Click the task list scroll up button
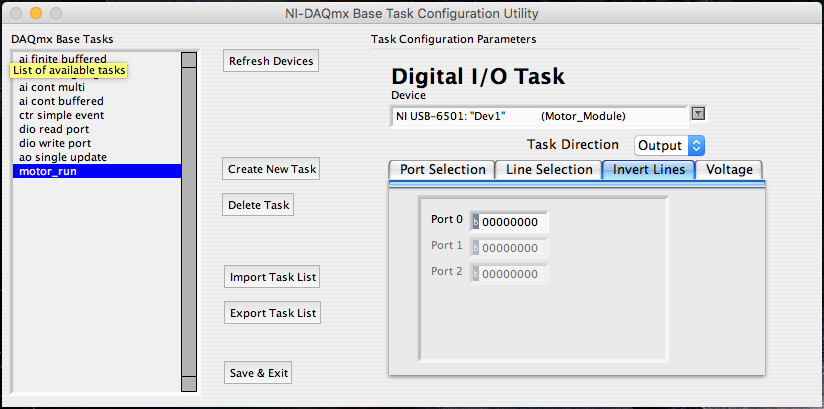 pyautogui.click(x=189, y=59)
